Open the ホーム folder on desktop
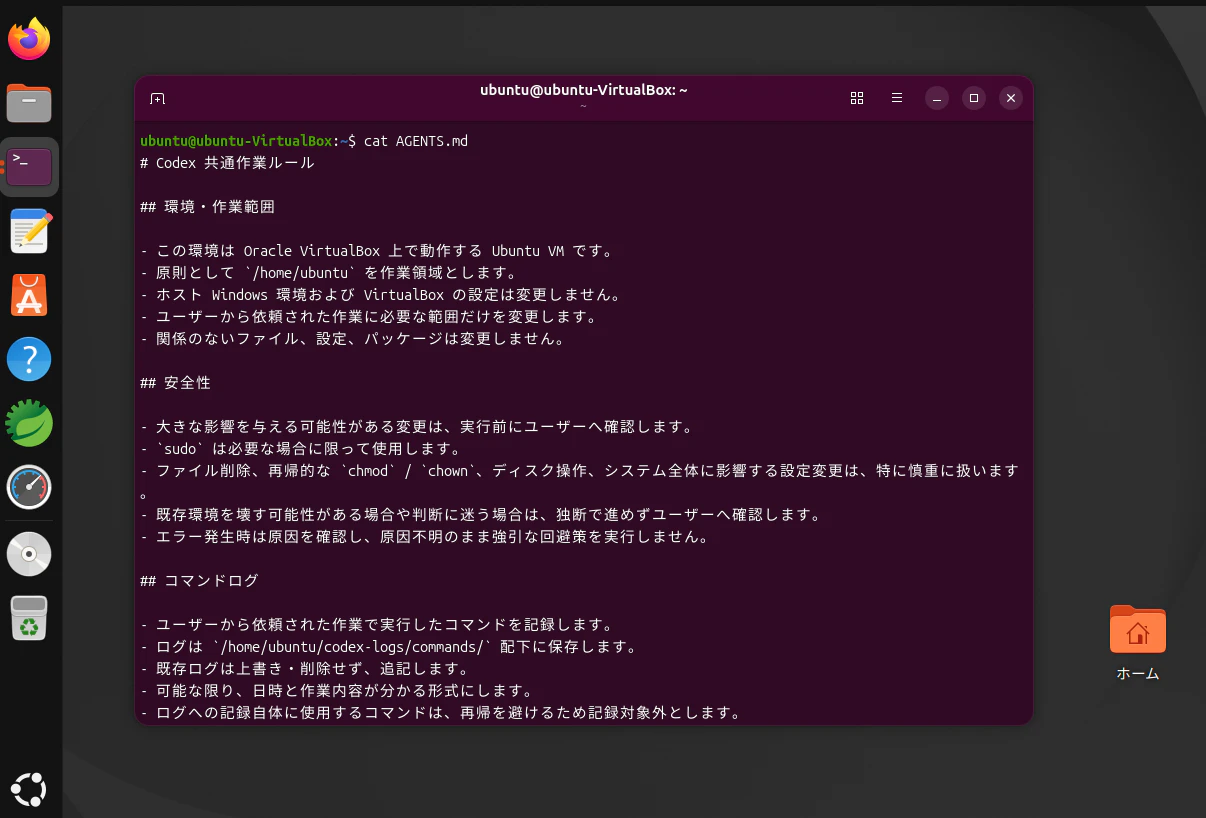 [1138, 642]
